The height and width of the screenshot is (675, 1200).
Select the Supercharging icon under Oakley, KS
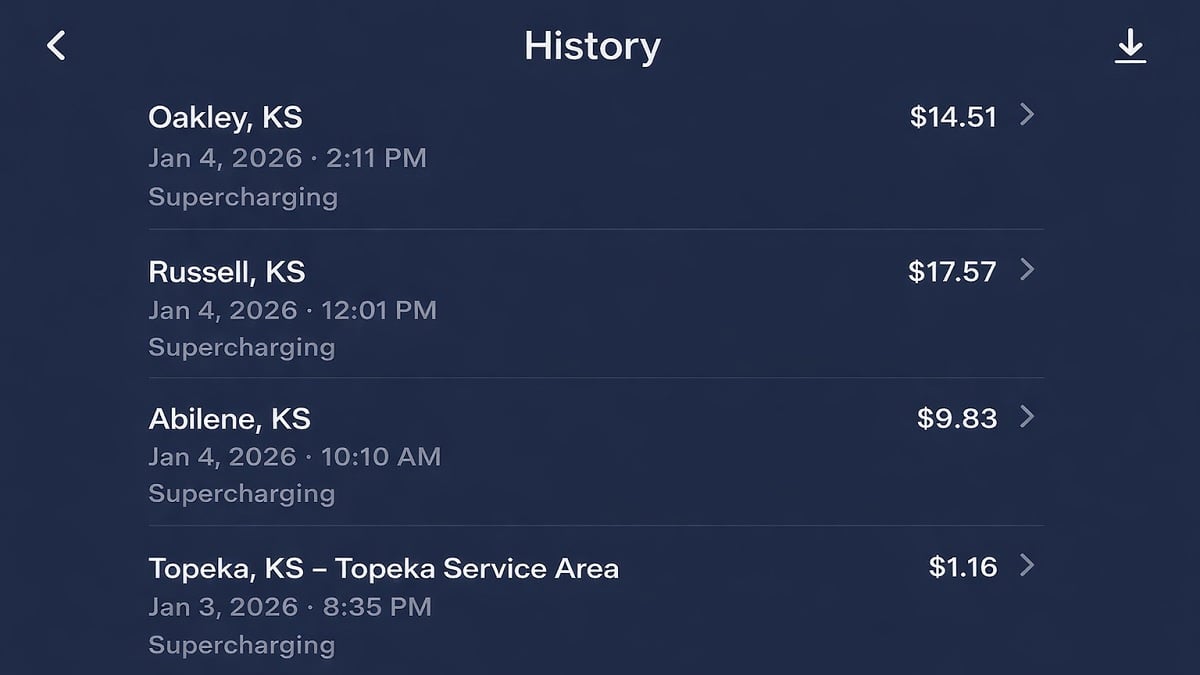pos(242,196)
